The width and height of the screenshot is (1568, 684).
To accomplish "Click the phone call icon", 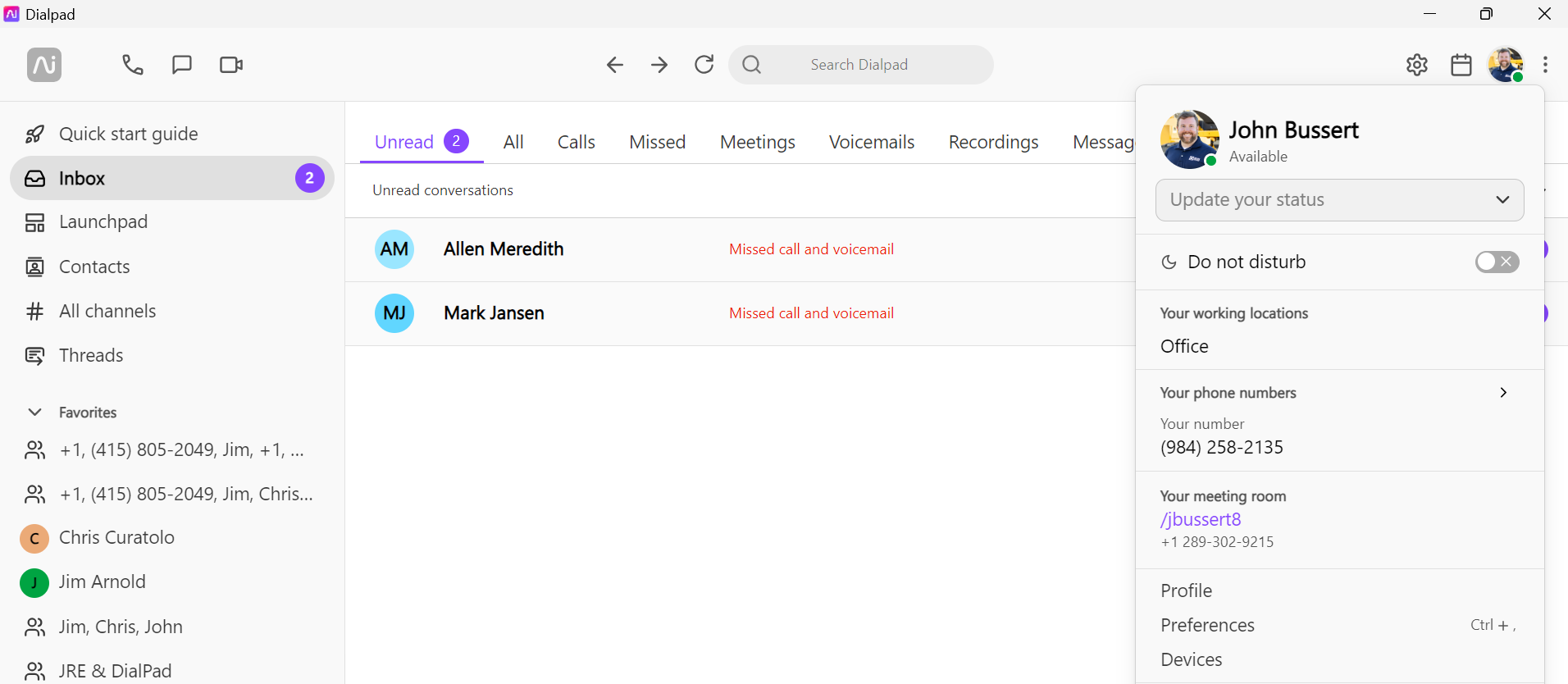I will pyautogui.click(x=132, y=65).
